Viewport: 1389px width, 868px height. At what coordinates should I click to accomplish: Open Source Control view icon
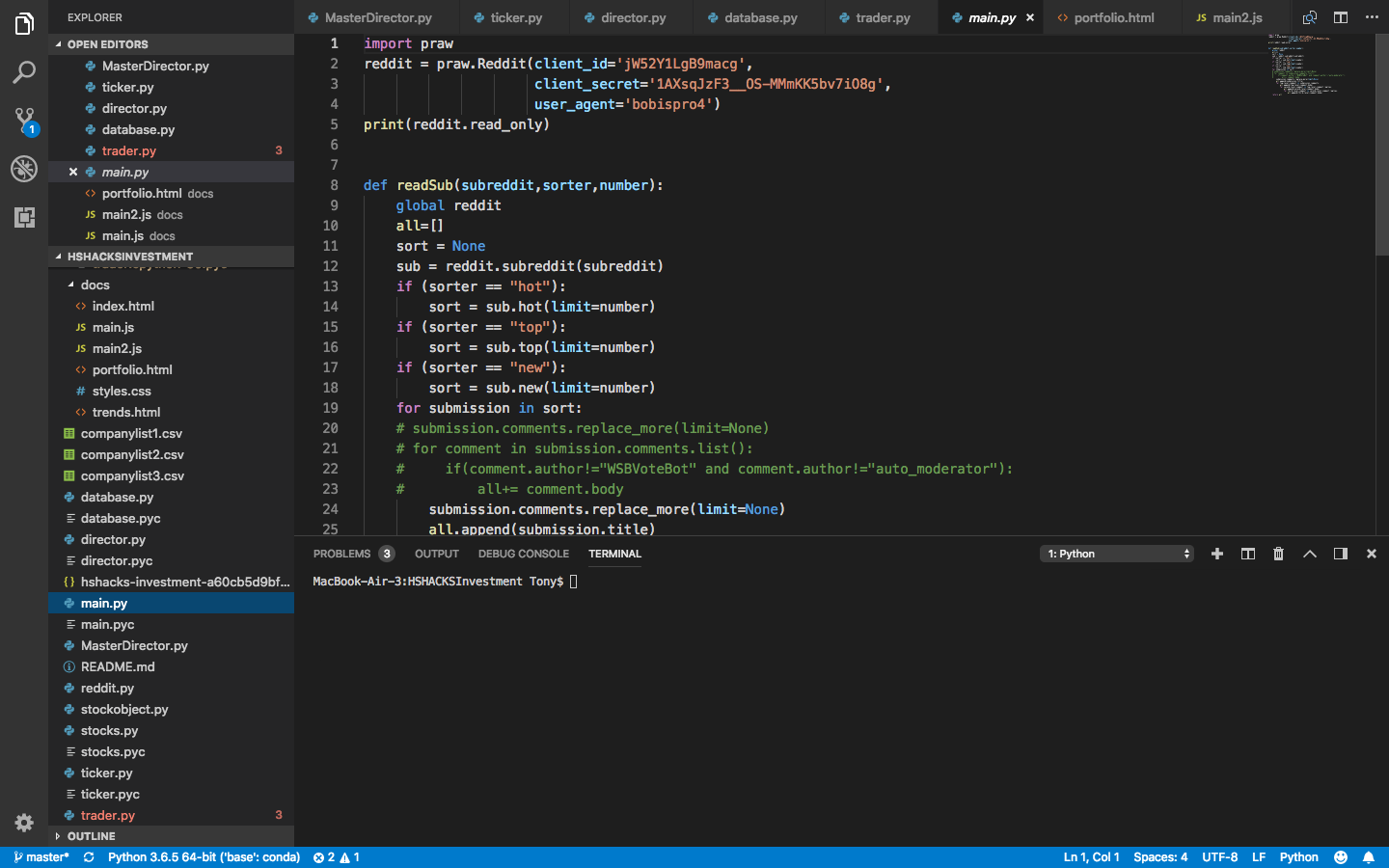point(24,121)
